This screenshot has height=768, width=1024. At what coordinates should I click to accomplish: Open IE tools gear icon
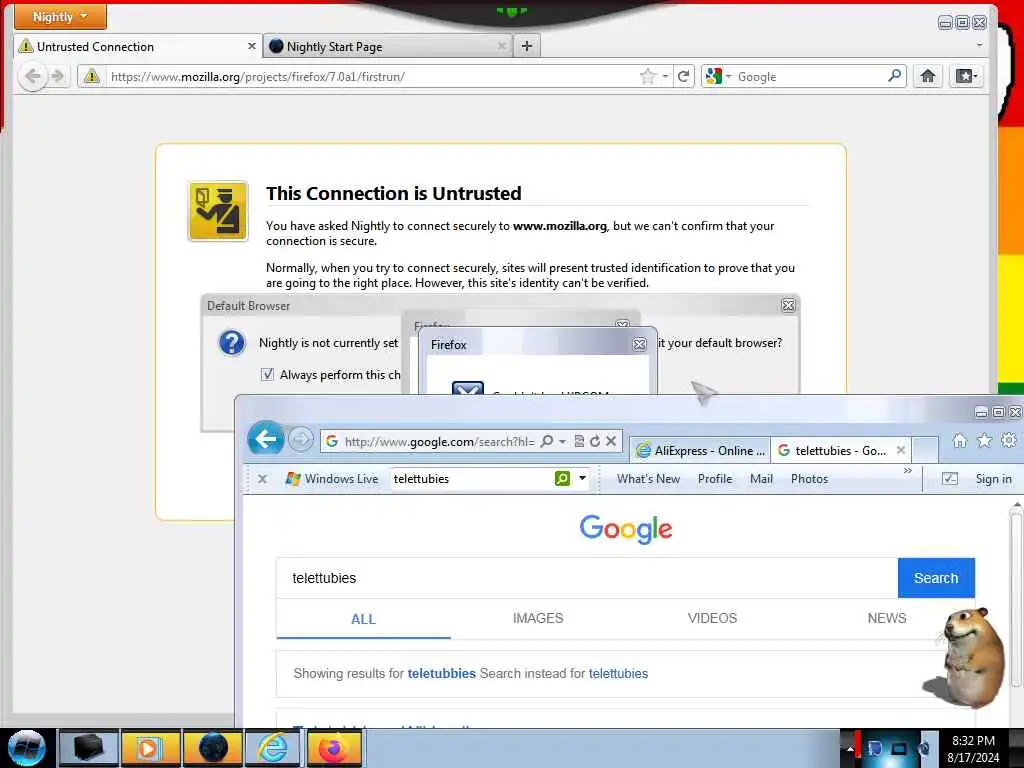coord(1009,441)
